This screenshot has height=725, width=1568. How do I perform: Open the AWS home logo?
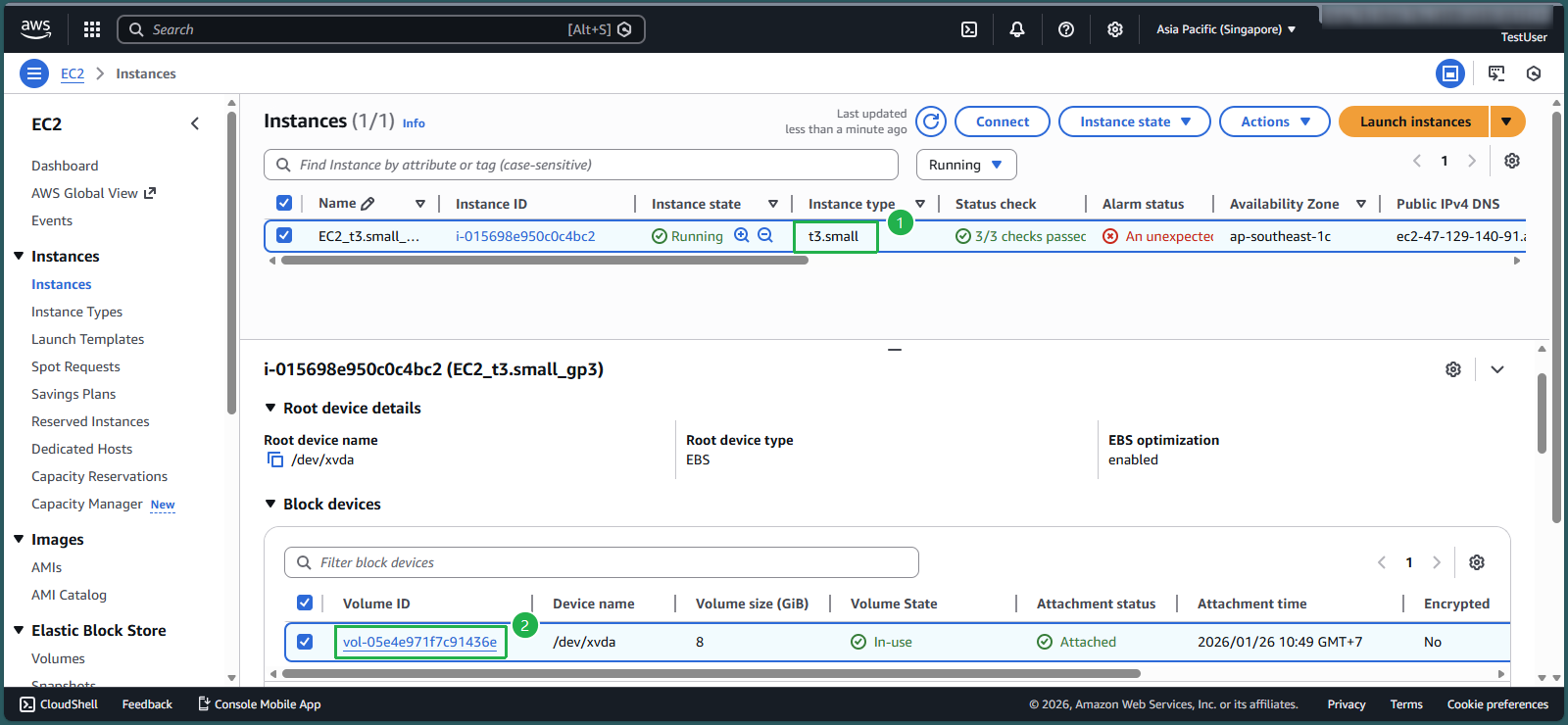click(x=36, y=29)
